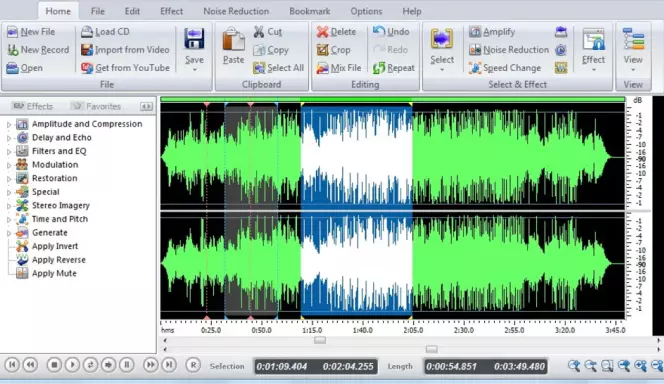664x384 pixels.
Task: Click the horizontal waveform scrollbar thumb
Action: tap(320, 340)
